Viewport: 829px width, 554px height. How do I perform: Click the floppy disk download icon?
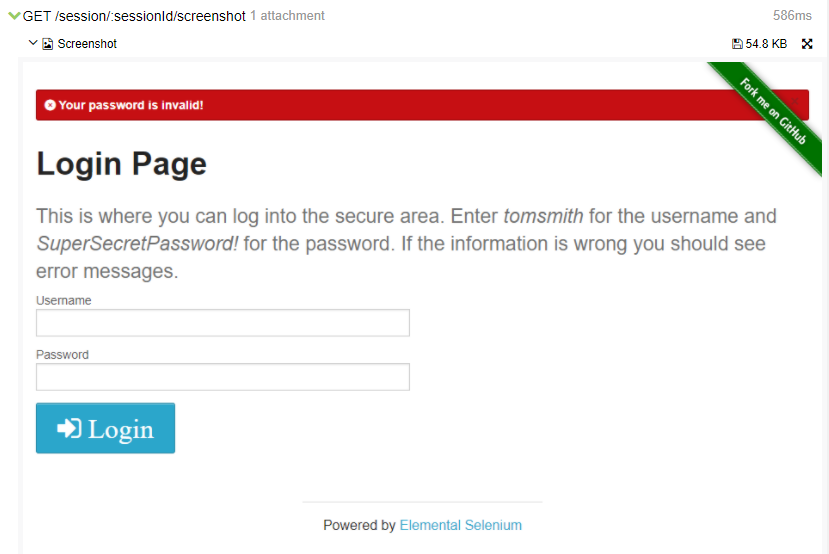737,44
